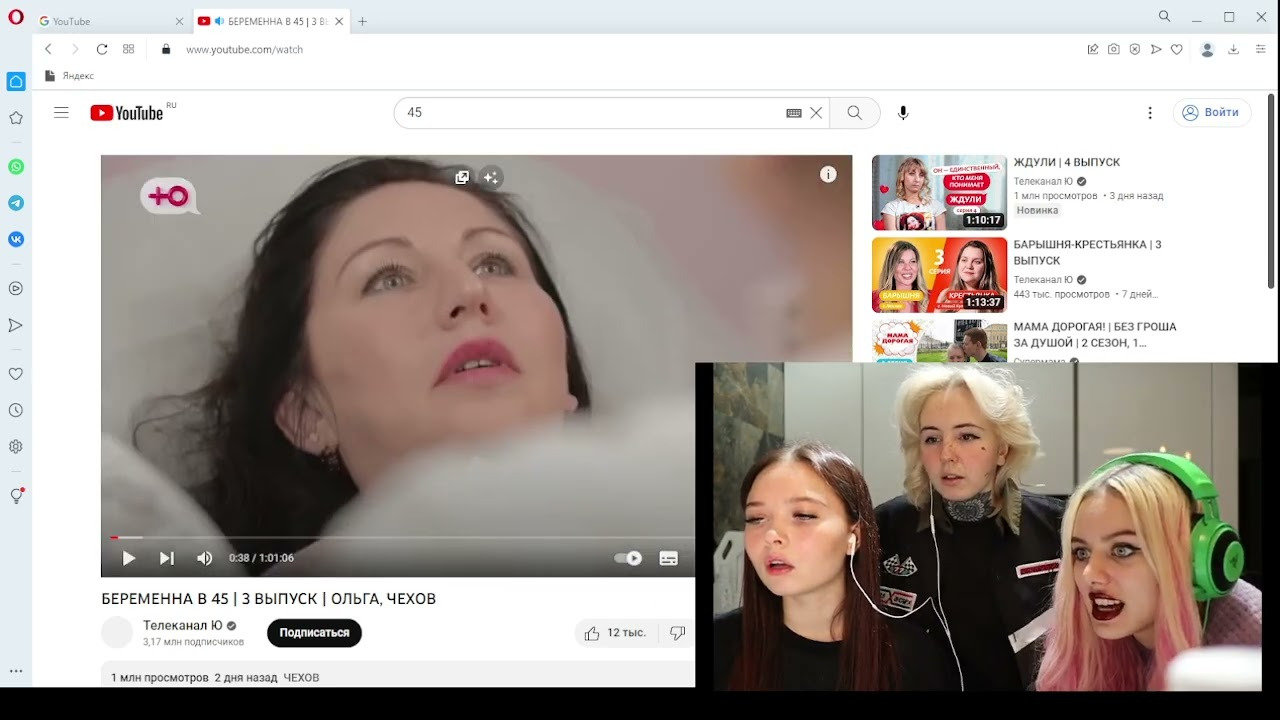Open YouTube settings three-dot menu
Viewport: 1280px width, 720px height.
click(x=1150, y=113)
